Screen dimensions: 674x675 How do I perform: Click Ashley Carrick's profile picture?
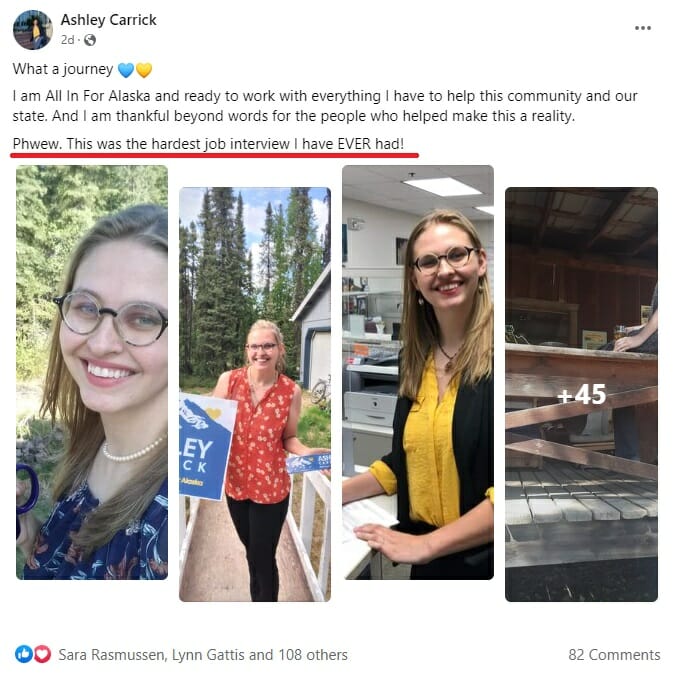33,30
